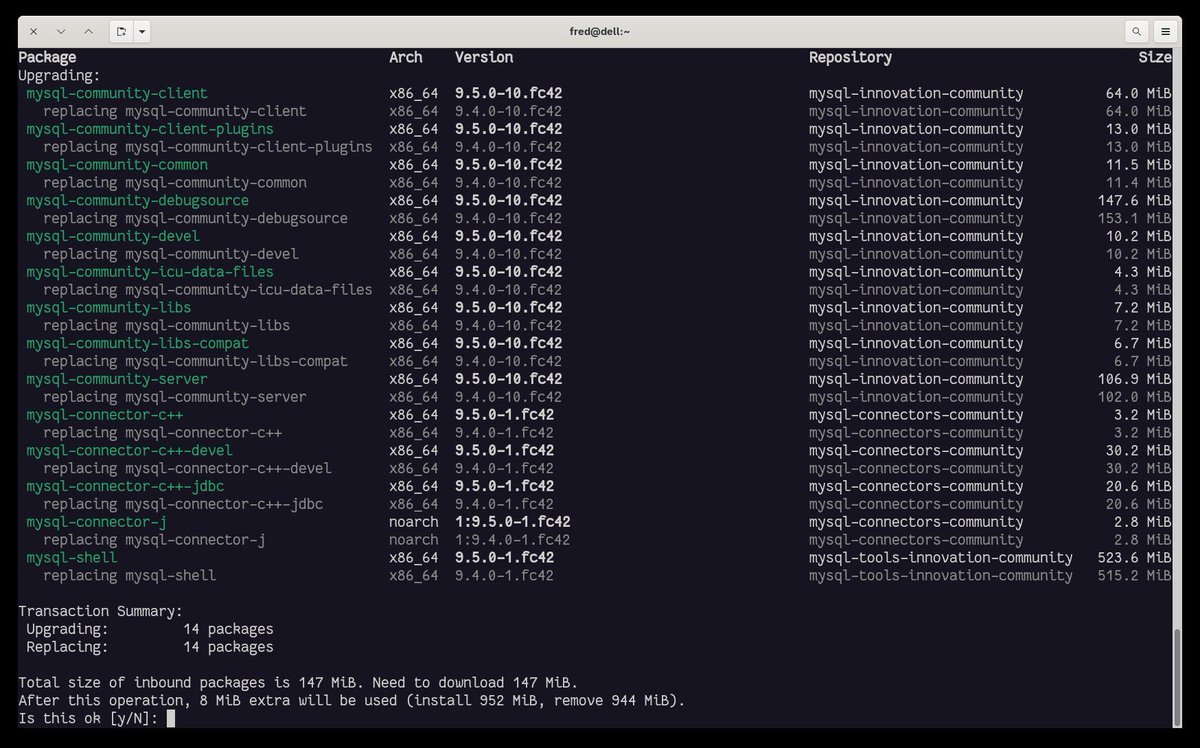Image resolution: width=1200 pixels, height=748 pixels.
Task: Open a new terminal tab
Action: (121, 32)
